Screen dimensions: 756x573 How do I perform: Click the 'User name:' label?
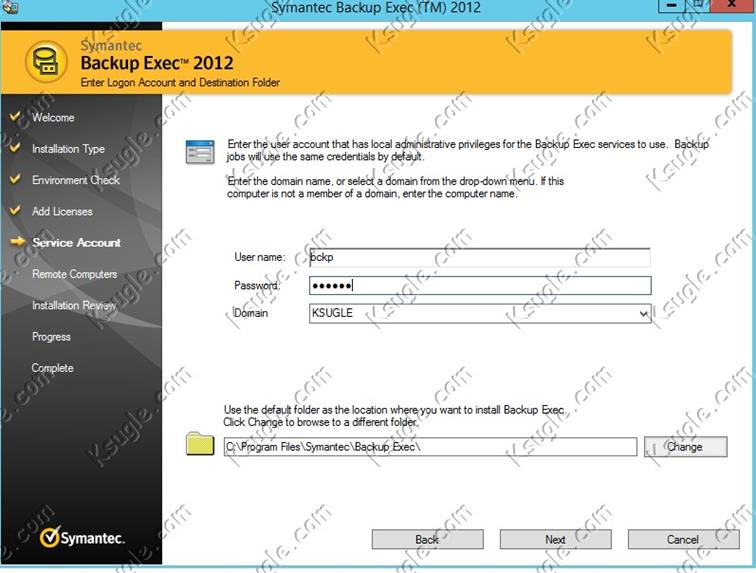[259, 257]
